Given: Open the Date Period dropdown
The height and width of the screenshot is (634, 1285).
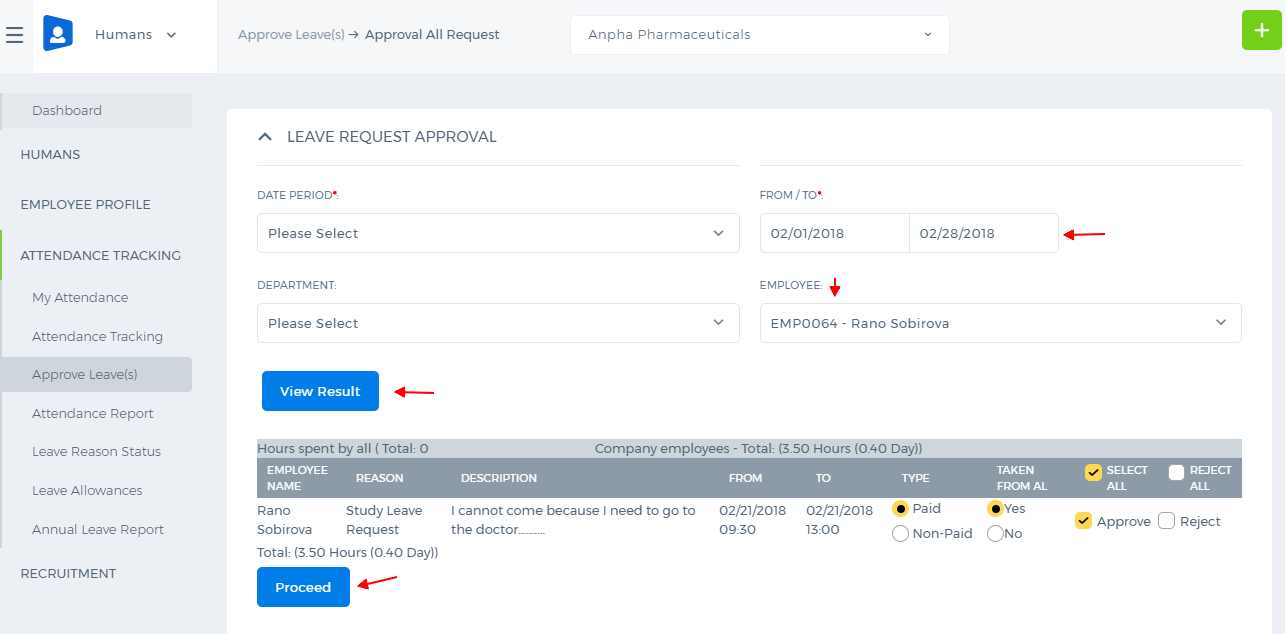Looking at the screenshot, I should click(x=498, y=233).
